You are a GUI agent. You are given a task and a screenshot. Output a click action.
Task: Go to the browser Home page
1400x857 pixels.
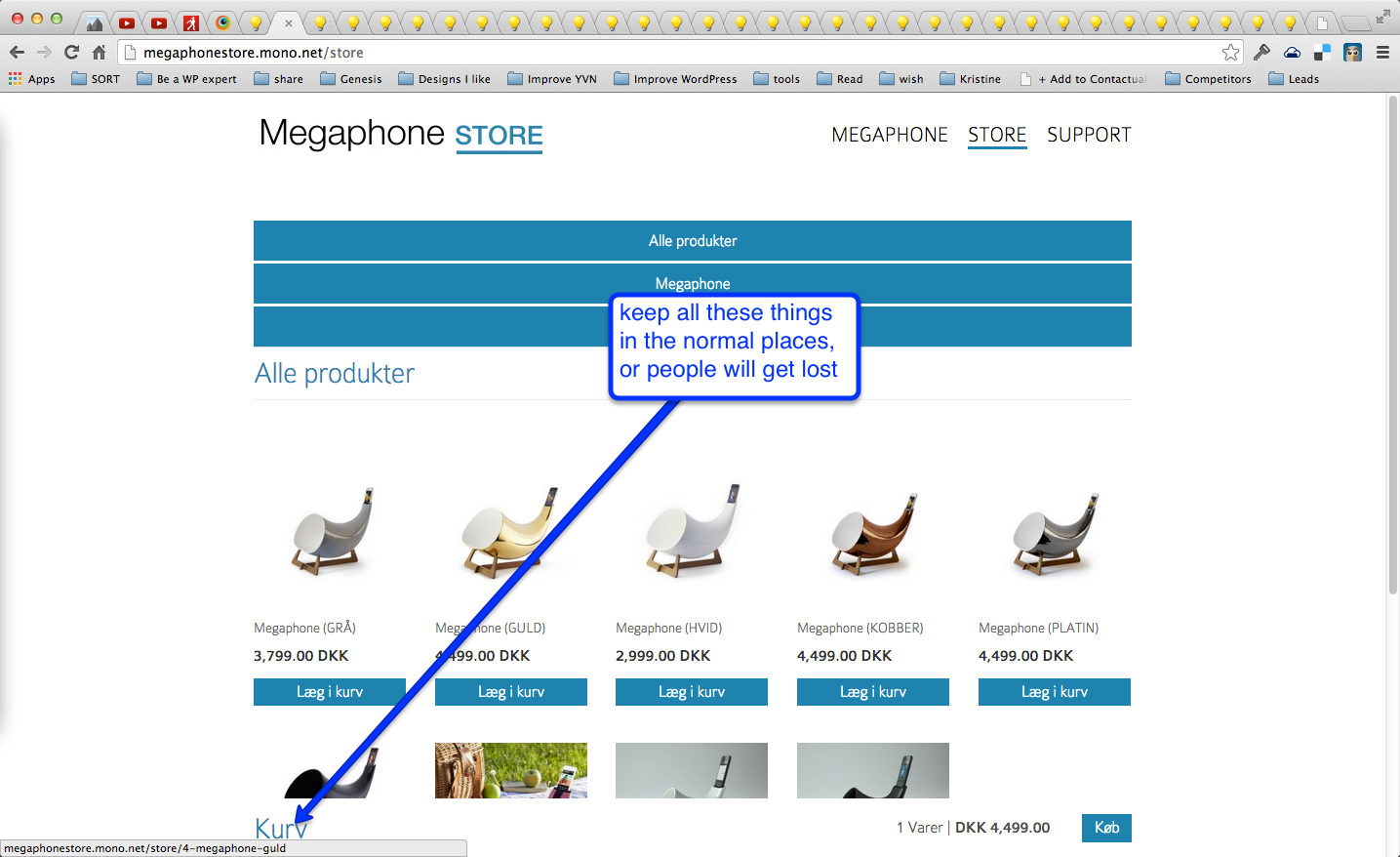99,52
